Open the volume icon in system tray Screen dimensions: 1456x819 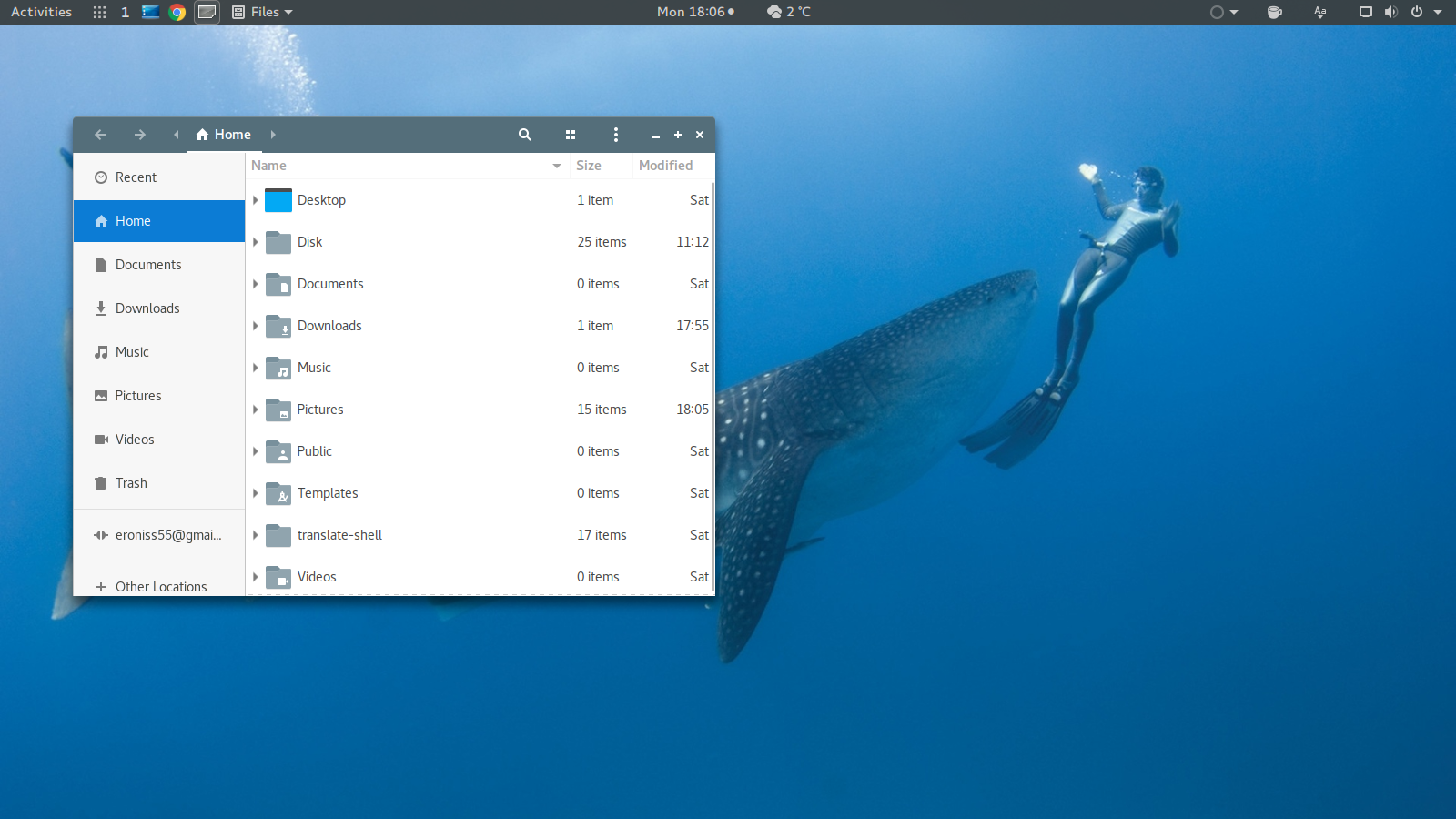tap(1390, 12)
